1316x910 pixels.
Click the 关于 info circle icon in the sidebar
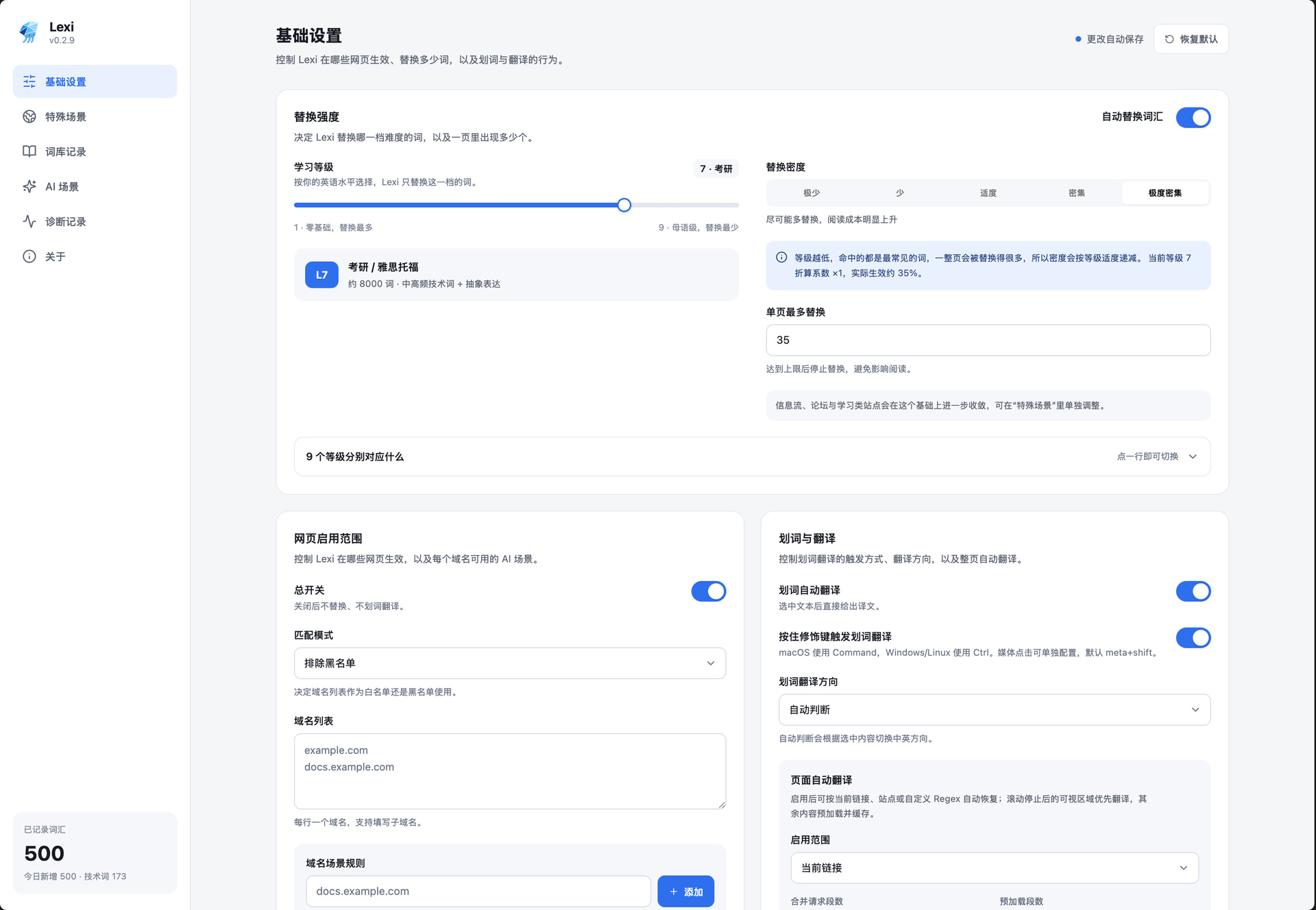pyautogui.click(x=29, y=256)
